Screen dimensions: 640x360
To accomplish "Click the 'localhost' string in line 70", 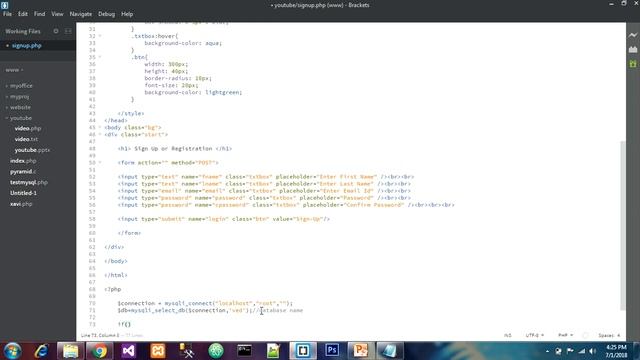I will [x=233, y=303].
